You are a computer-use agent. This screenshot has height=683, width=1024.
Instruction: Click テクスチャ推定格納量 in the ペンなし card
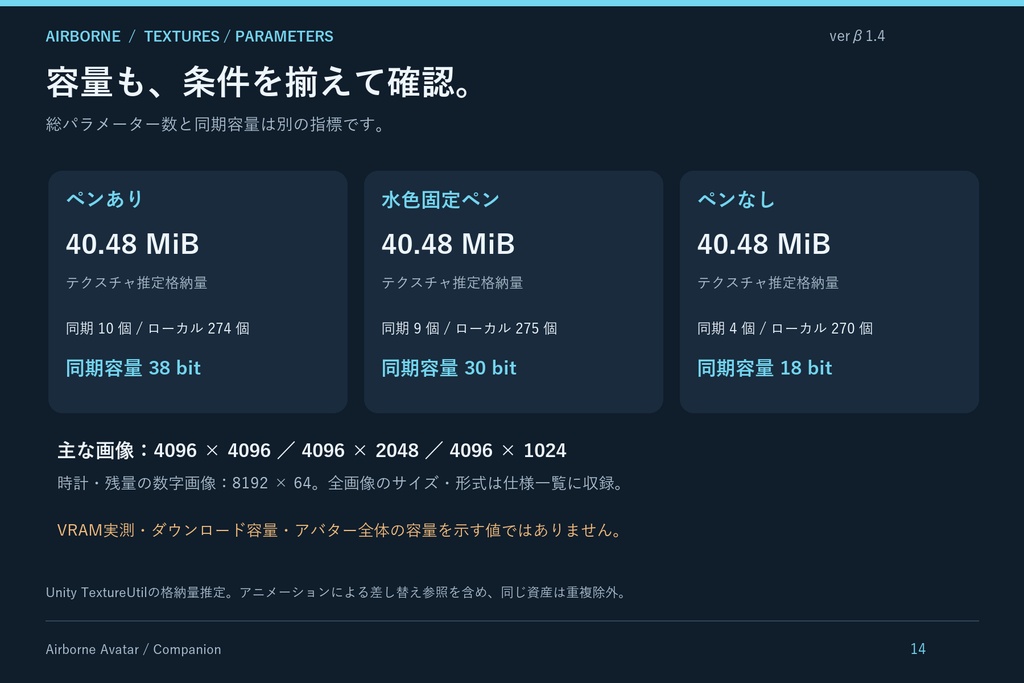768,283
